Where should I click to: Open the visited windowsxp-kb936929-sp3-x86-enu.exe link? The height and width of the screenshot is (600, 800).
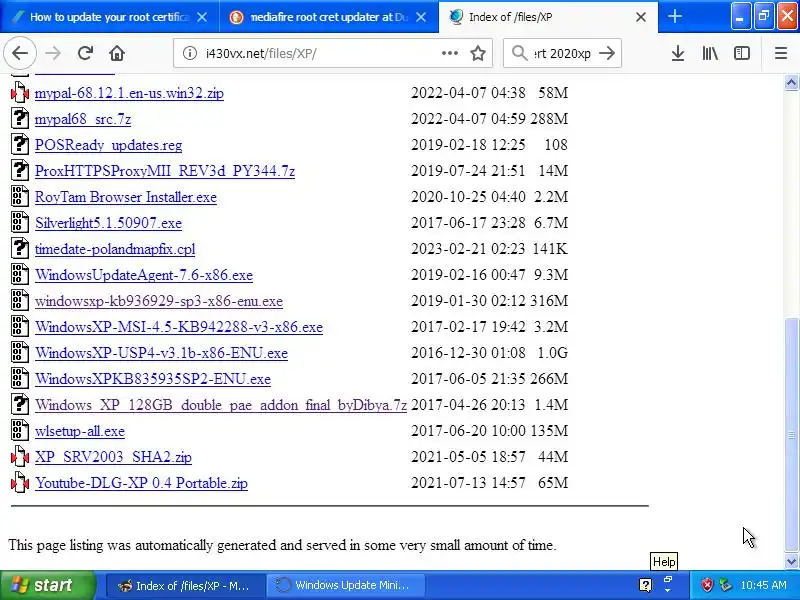tap(159, 301)
